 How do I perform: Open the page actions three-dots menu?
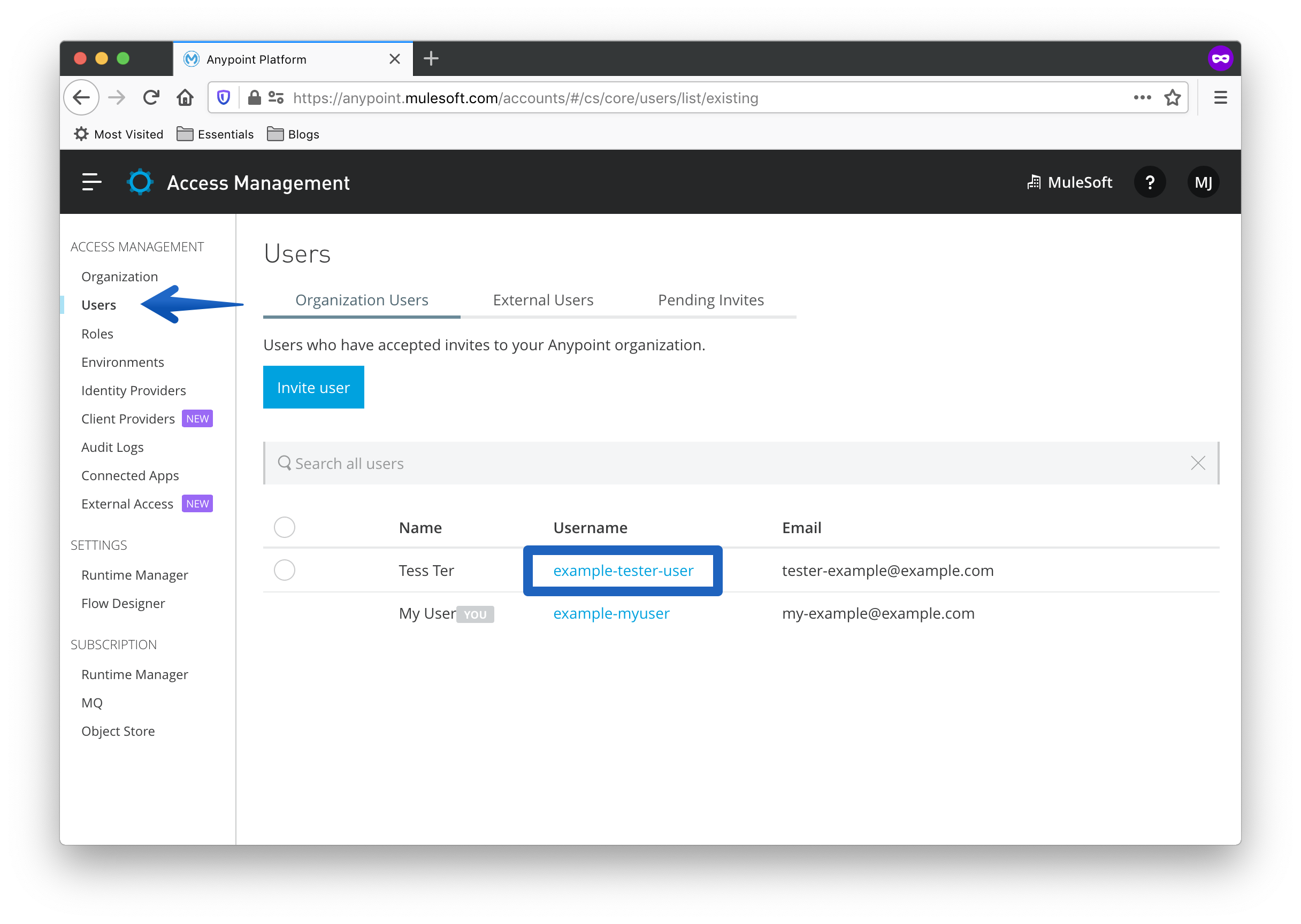(1142, 98)
